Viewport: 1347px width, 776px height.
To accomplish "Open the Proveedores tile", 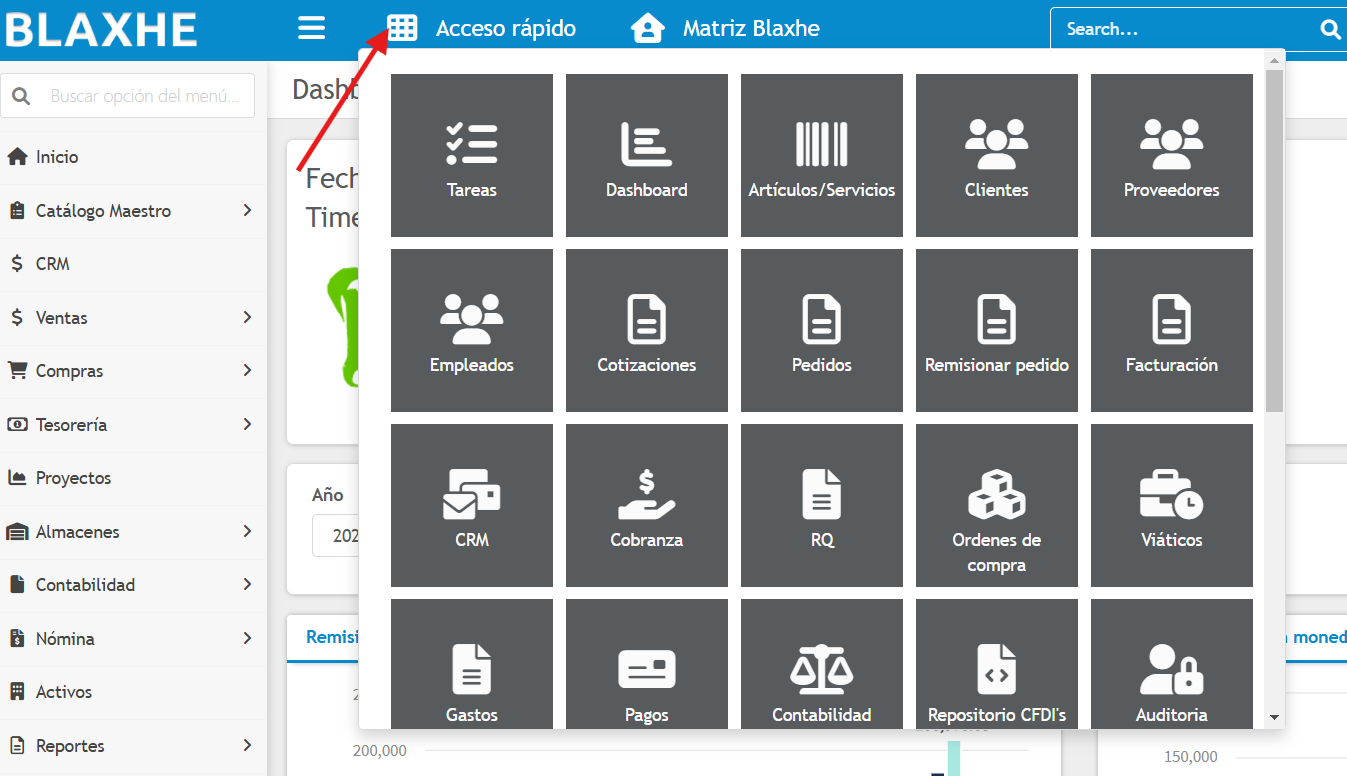I will tap(1172, 155).
